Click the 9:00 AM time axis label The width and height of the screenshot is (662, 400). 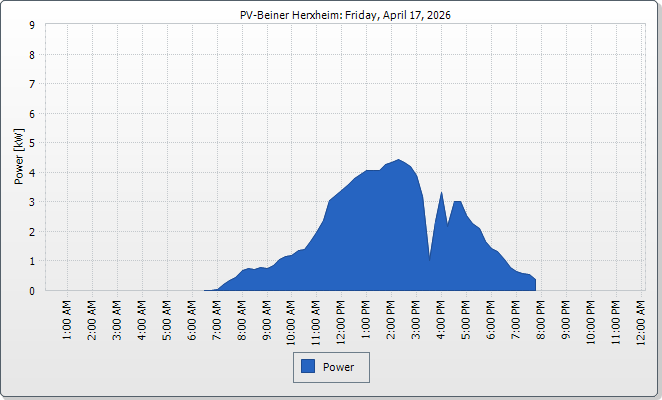click(267, 319)
